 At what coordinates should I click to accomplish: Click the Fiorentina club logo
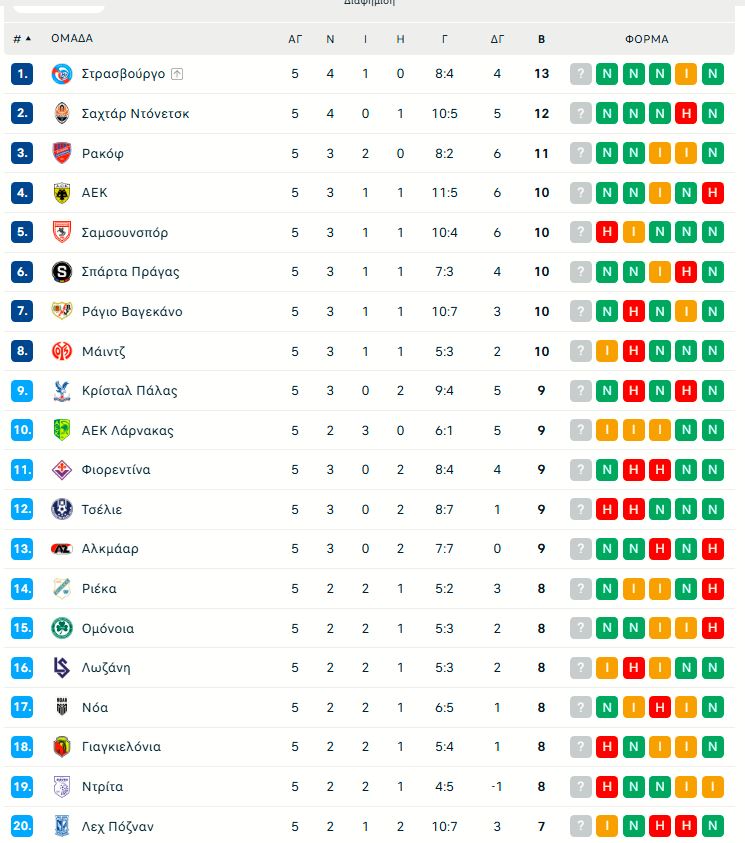coord(62,469)
